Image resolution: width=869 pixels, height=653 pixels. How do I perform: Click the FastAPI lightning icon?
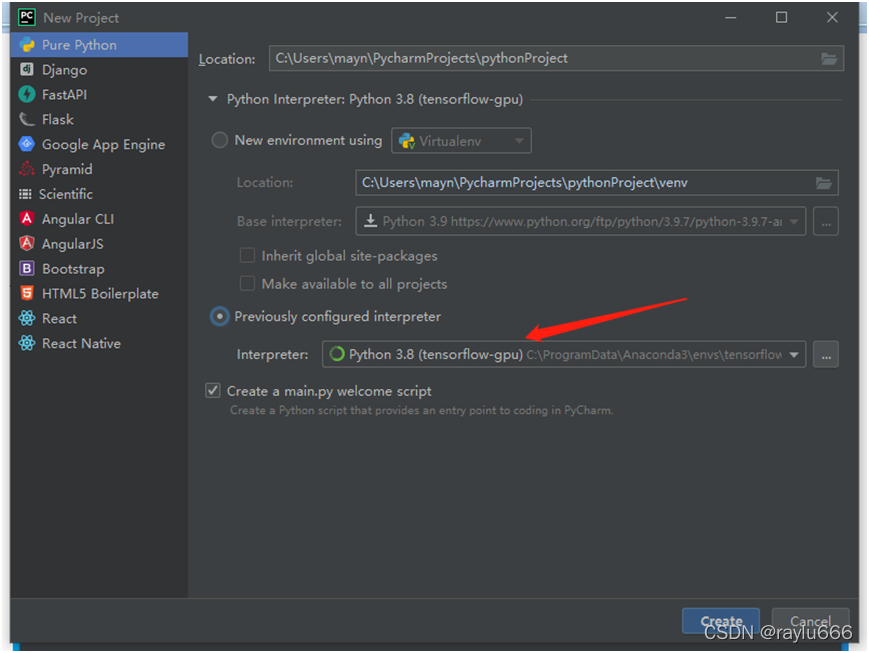pyautogui.click(x=27, y=94)
